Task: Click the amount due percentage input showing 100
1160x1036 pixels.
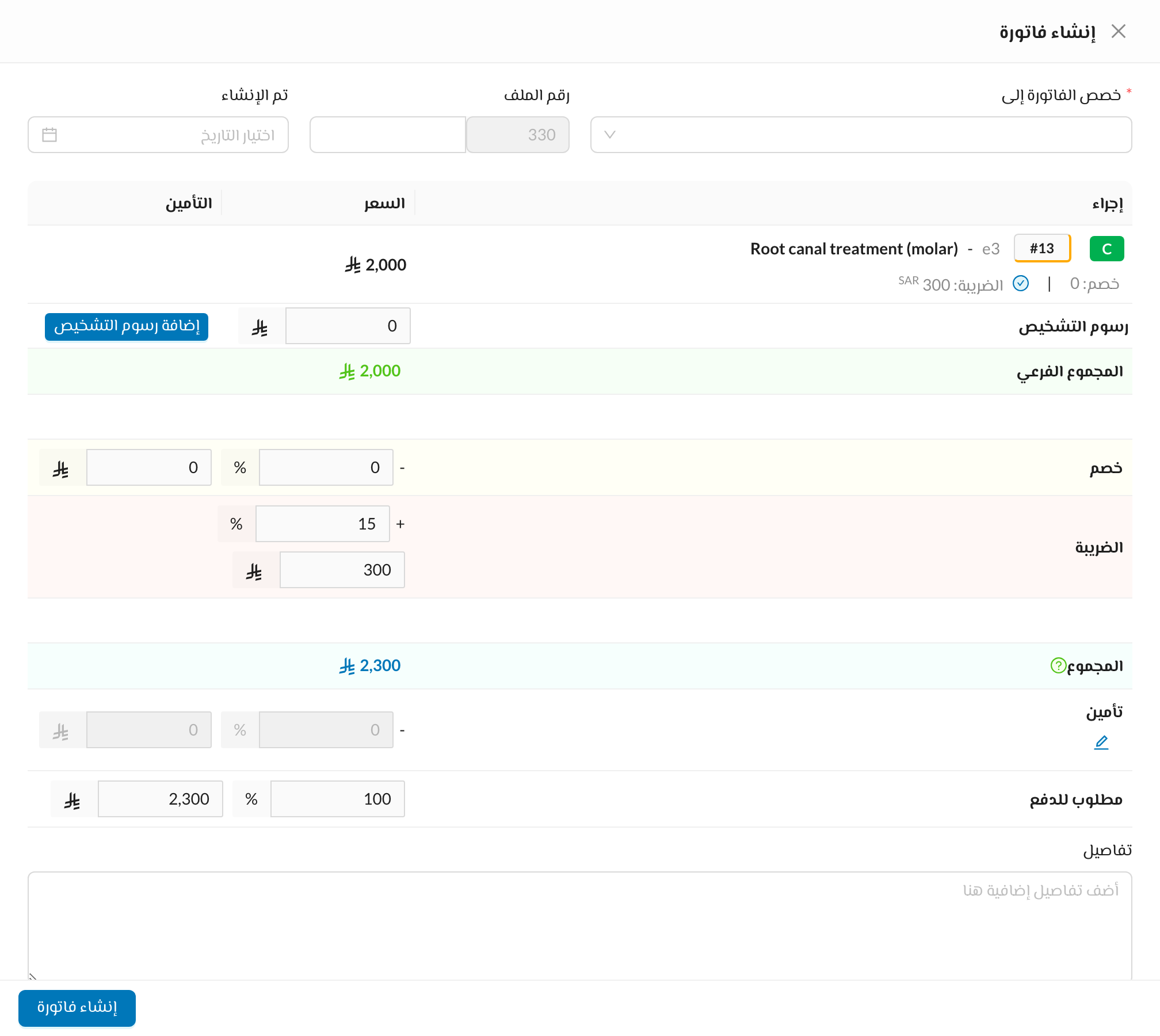Action: click(x=338, y=799)
